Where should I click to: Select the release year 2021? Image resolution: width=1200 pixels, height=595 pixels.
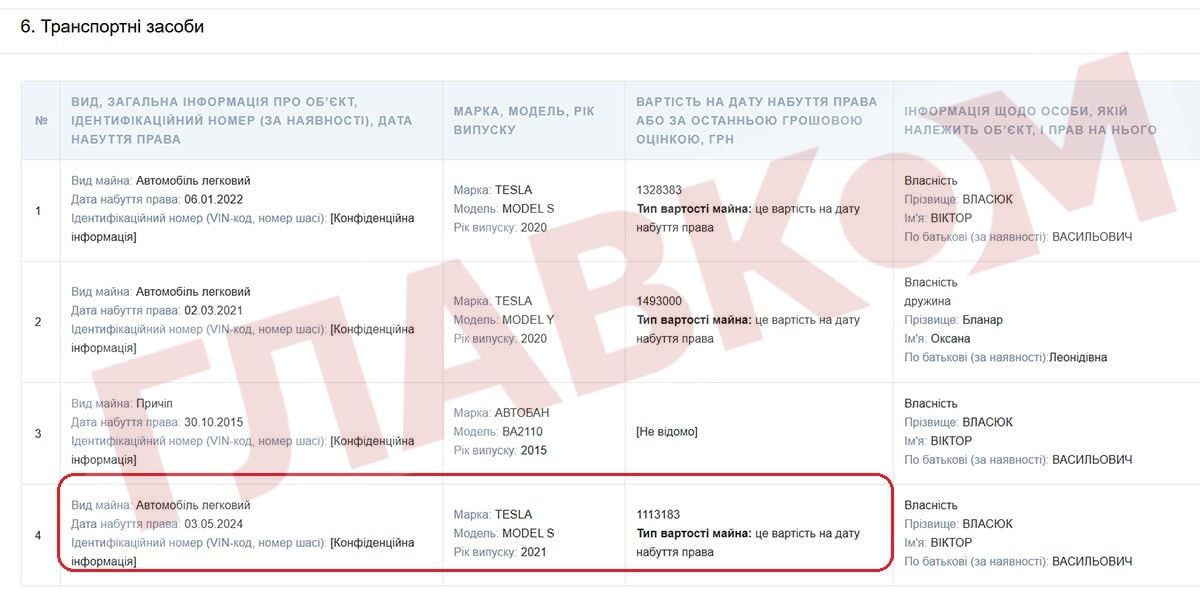point(533,552)
